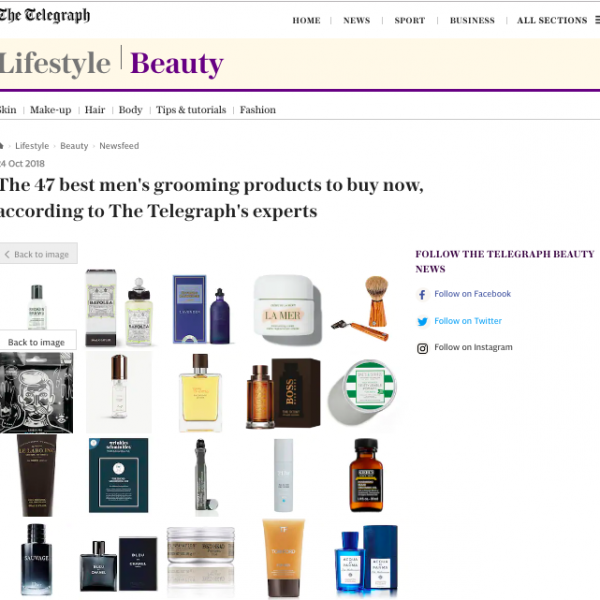
Task: Open Tips & tutorials category
Action: tap(191, 110)
